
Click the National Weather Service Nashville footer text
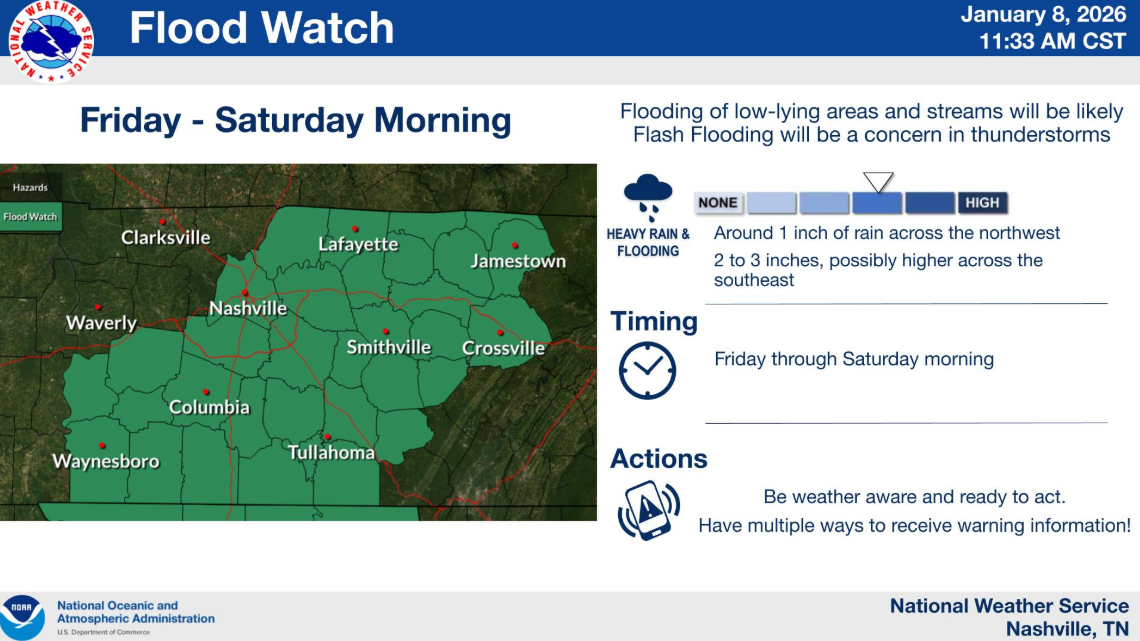coord(1009,617)
